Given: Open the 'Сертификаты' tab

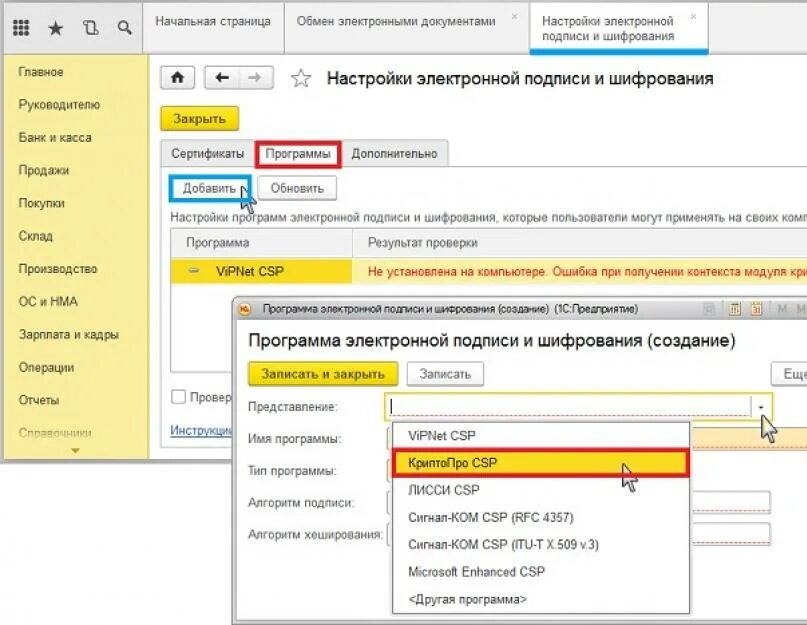Looking at the screenshot, I should 207,153.
